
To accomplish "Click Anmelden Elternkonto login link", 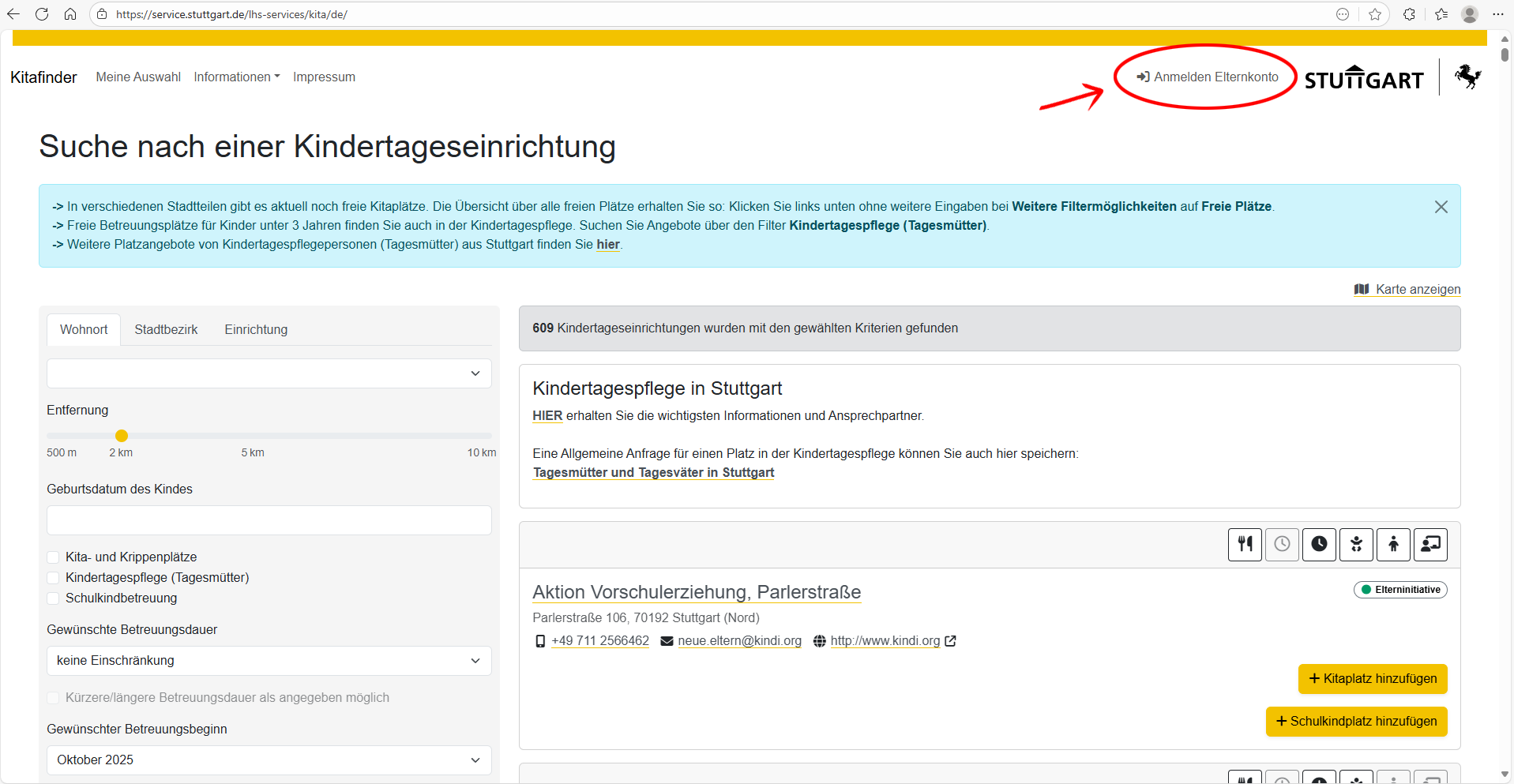I will pyautogui.click(x=1208, y=77).
